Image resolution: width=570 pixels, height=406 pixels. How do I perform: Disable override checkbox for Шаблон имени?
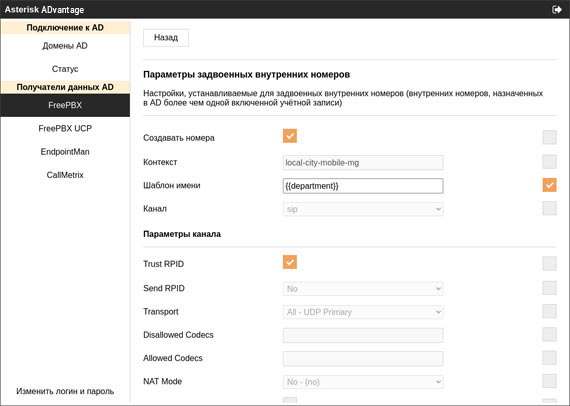tap(549, 185)
